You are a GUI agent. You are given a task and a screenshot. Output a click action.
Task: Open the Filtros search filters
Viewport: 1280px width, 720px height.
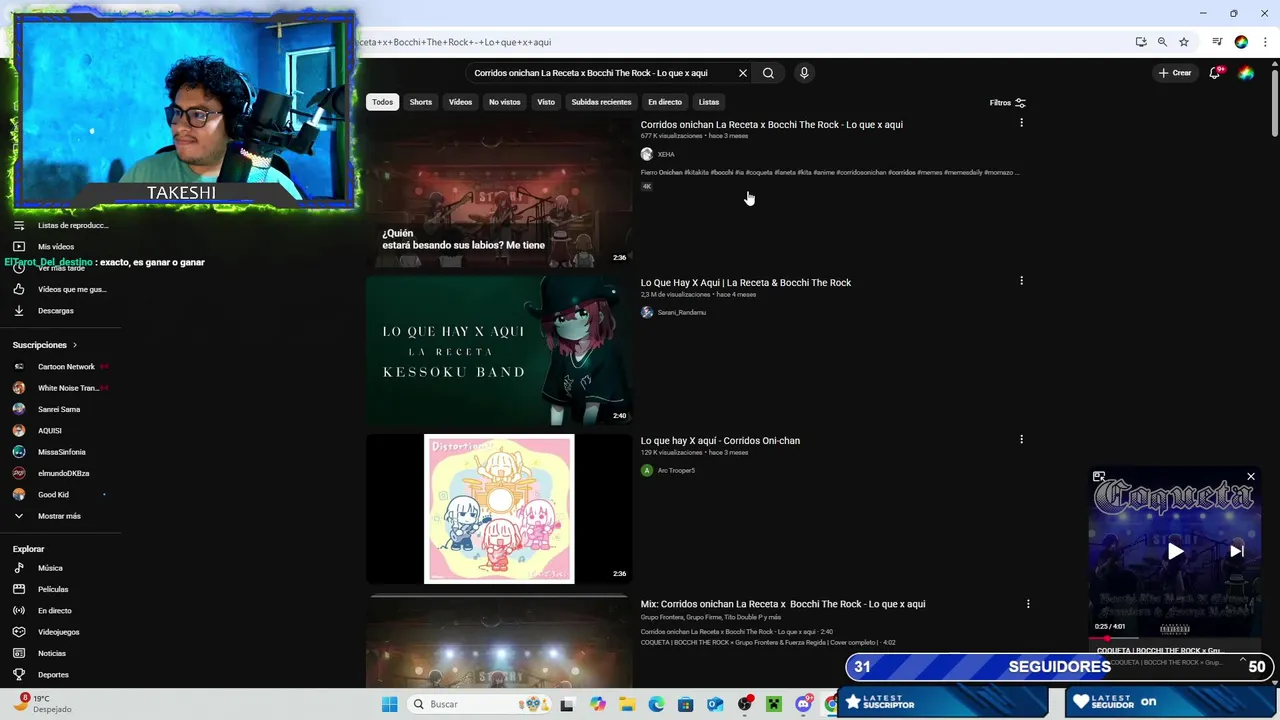[1007, 102]
